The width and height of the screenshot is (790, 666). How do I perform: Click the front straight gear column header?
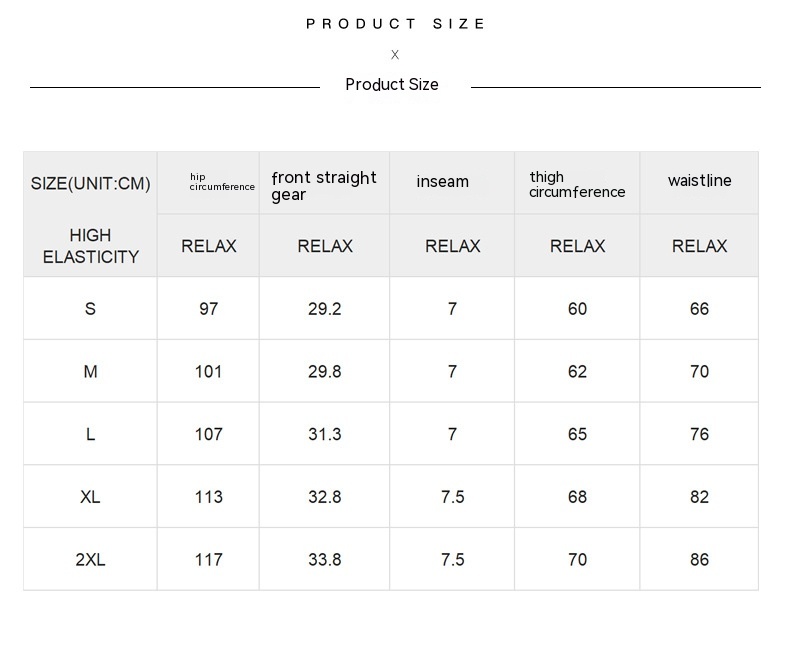tap(324, 185)
